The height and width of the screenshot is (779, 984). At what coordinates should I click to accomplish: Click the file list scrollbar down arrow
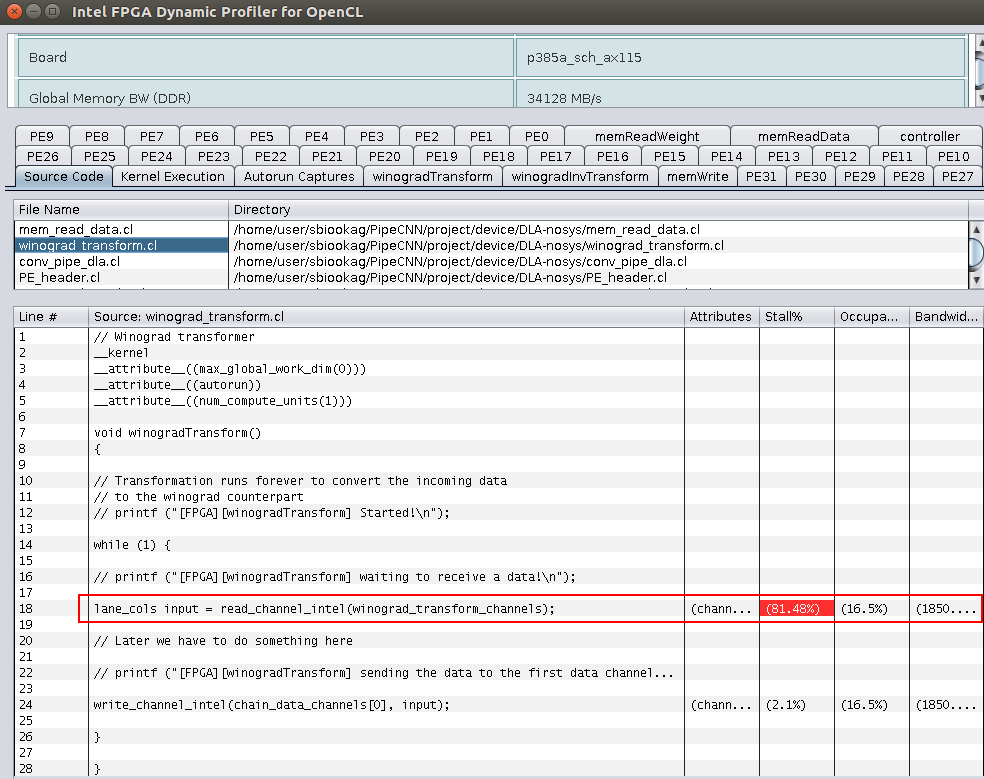pos(975,280)
